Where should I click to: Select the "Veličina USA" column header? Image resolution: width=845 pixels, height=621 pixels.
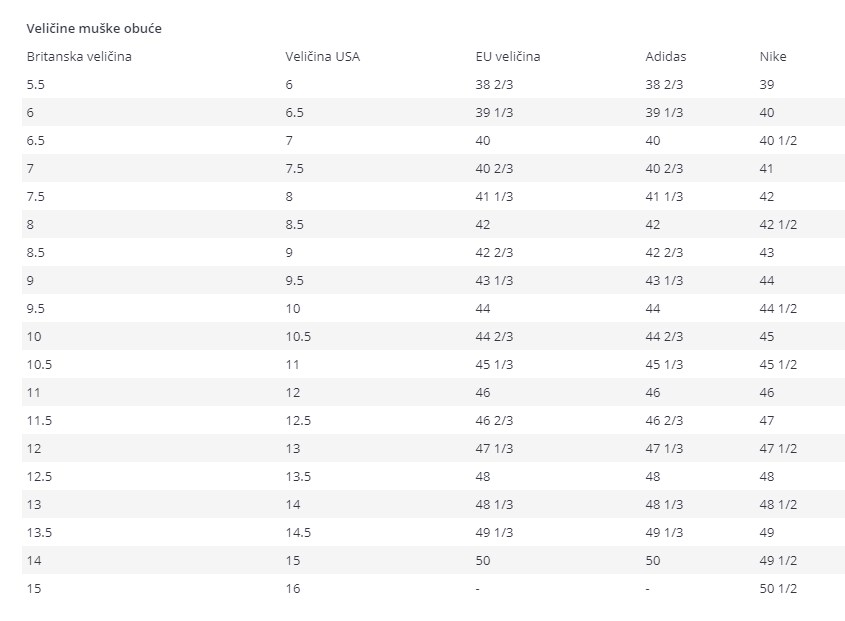322,56
